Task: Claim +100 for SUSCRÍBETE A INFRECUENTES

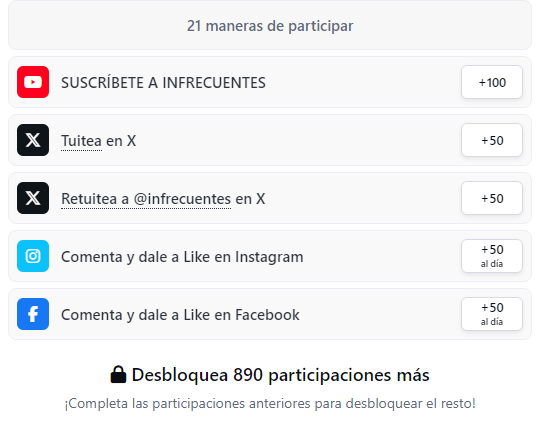Action: tap(492, 82)
